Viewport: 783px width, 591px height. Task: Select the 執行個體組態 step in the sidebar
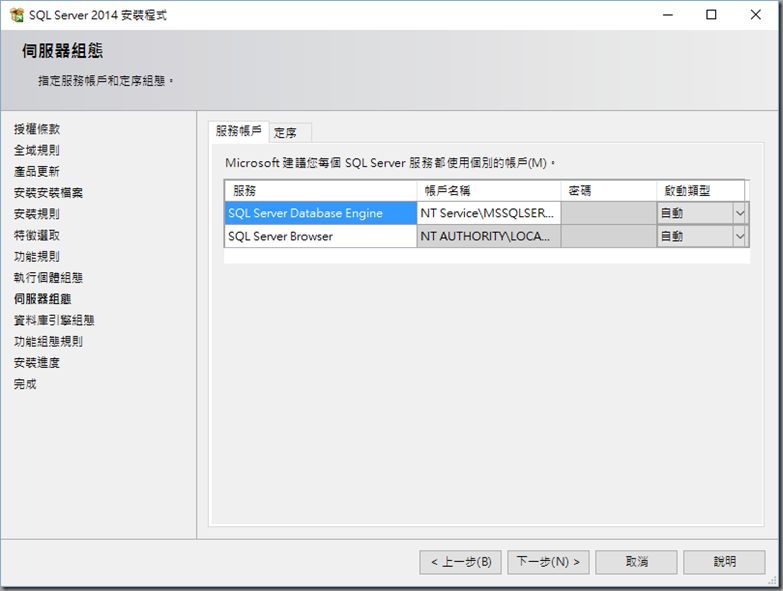coord(48,278)
